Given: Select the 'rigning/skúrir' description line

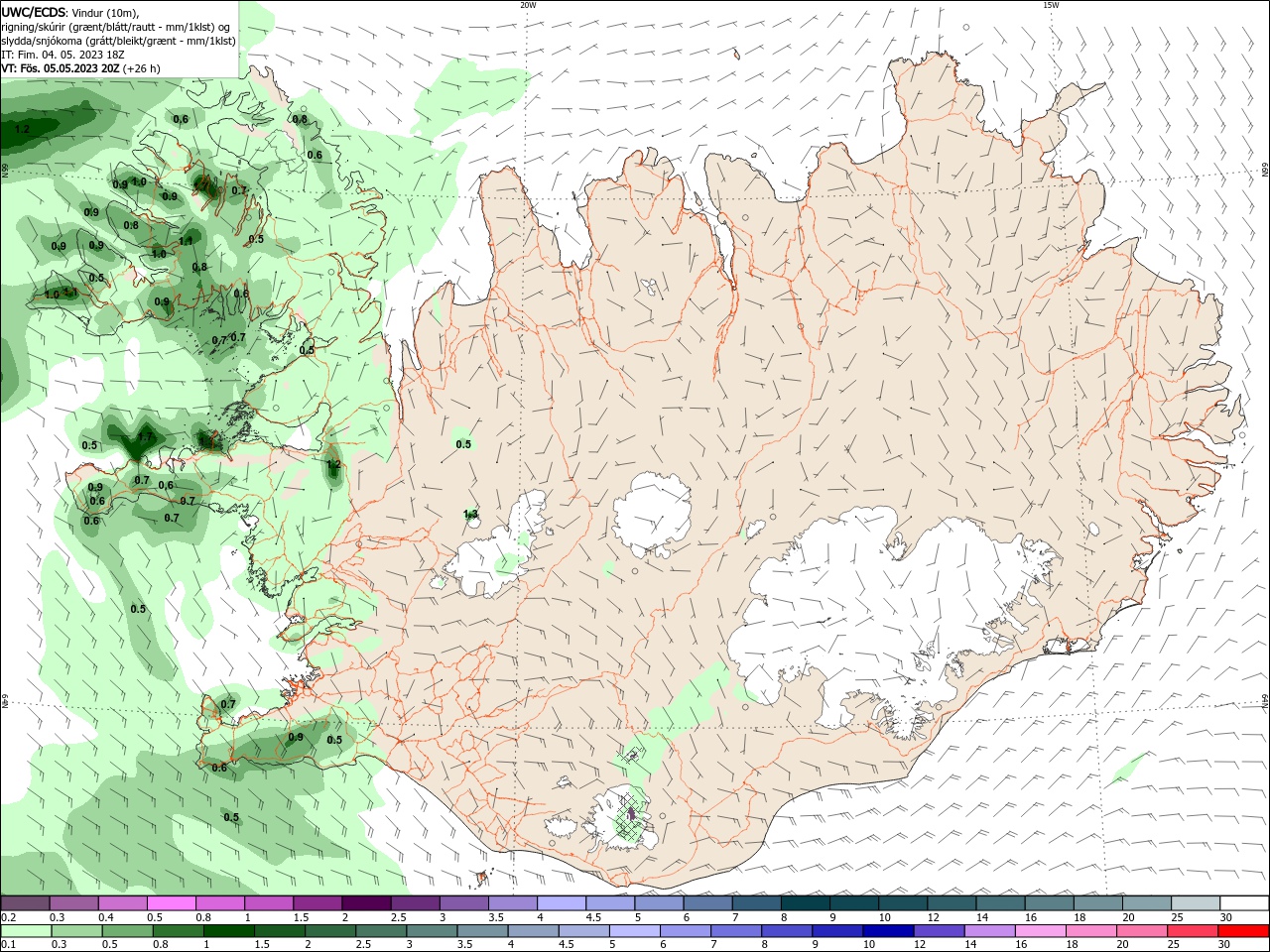Looking at the screenshot, I should tap(117, 26).
